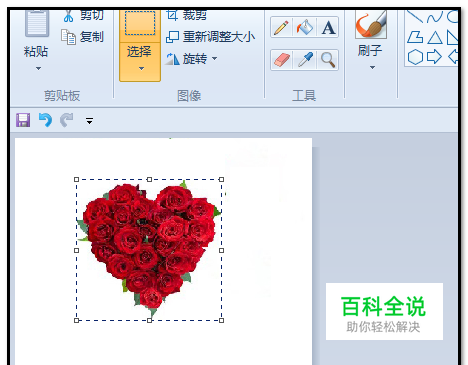This screenshot has width=468, height=365.
Task: Choose the straight line shape
Action: 415,16
